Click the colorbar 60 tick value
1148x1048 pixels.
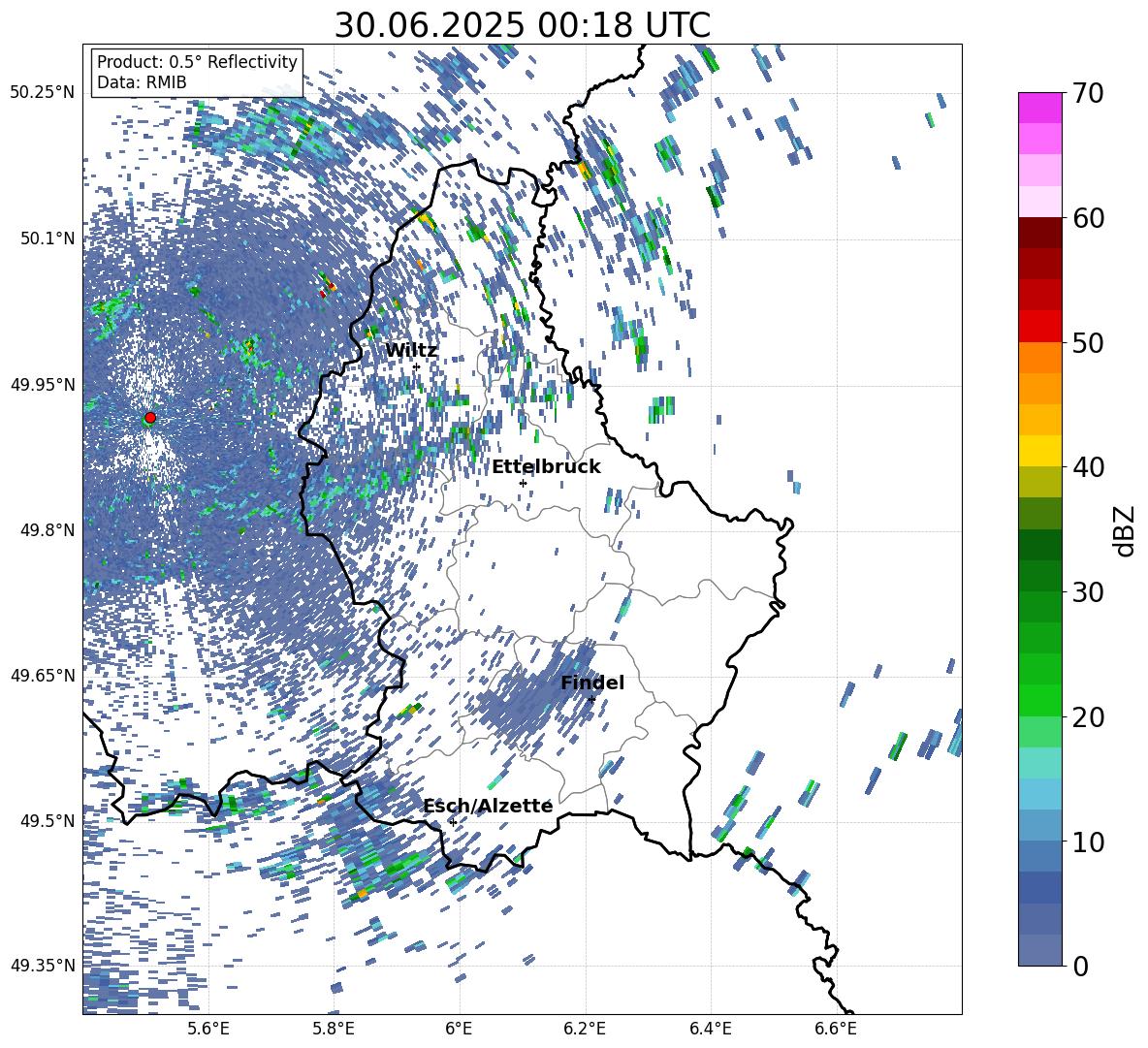click(1088, 218)
